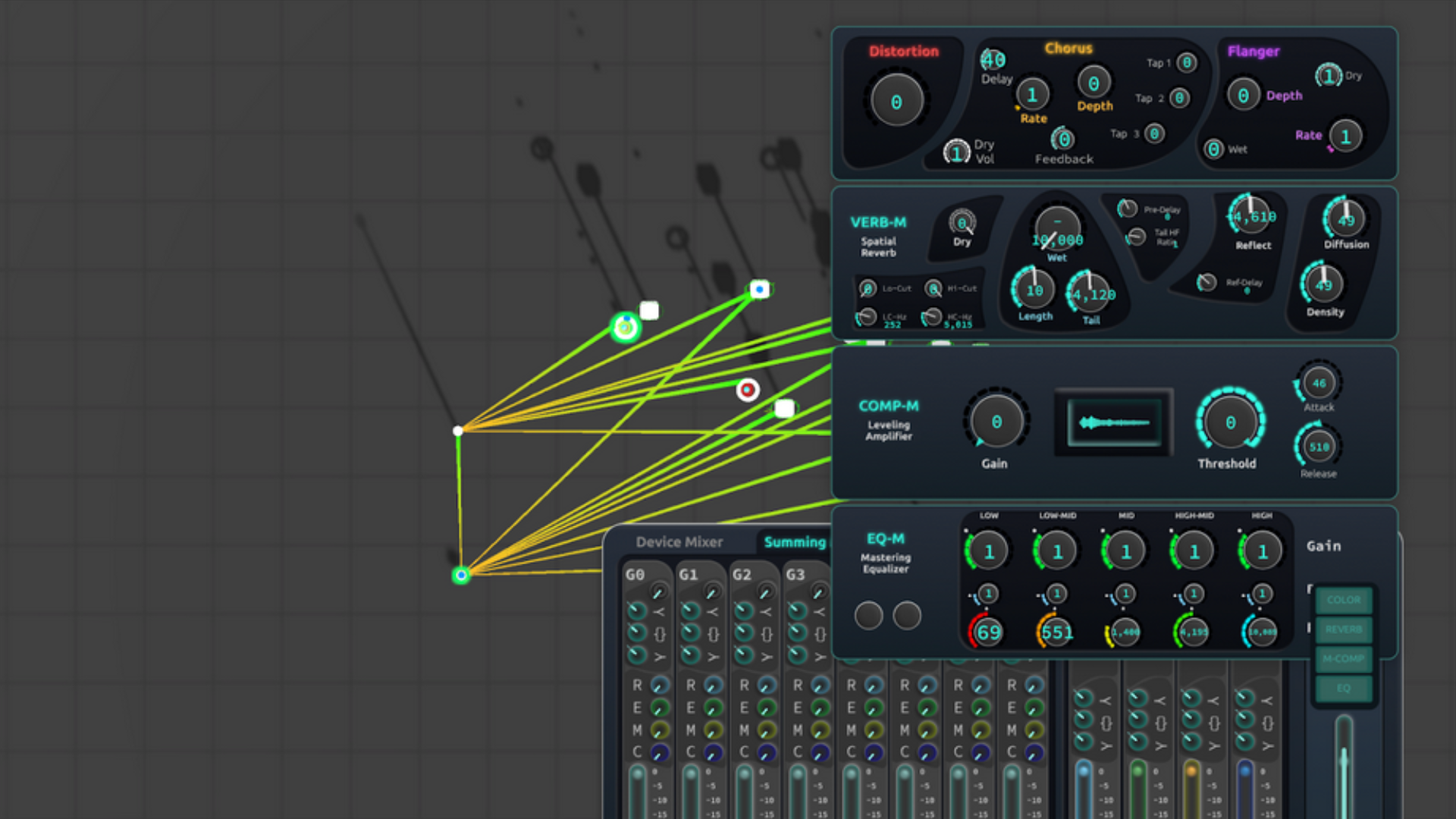Click the VERB-M Lo-Cut knob
1456x819 pixels.
coord(868,288)
